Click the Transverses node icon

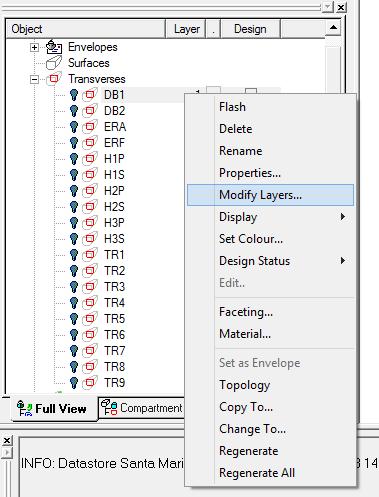[x=54, y=79]
